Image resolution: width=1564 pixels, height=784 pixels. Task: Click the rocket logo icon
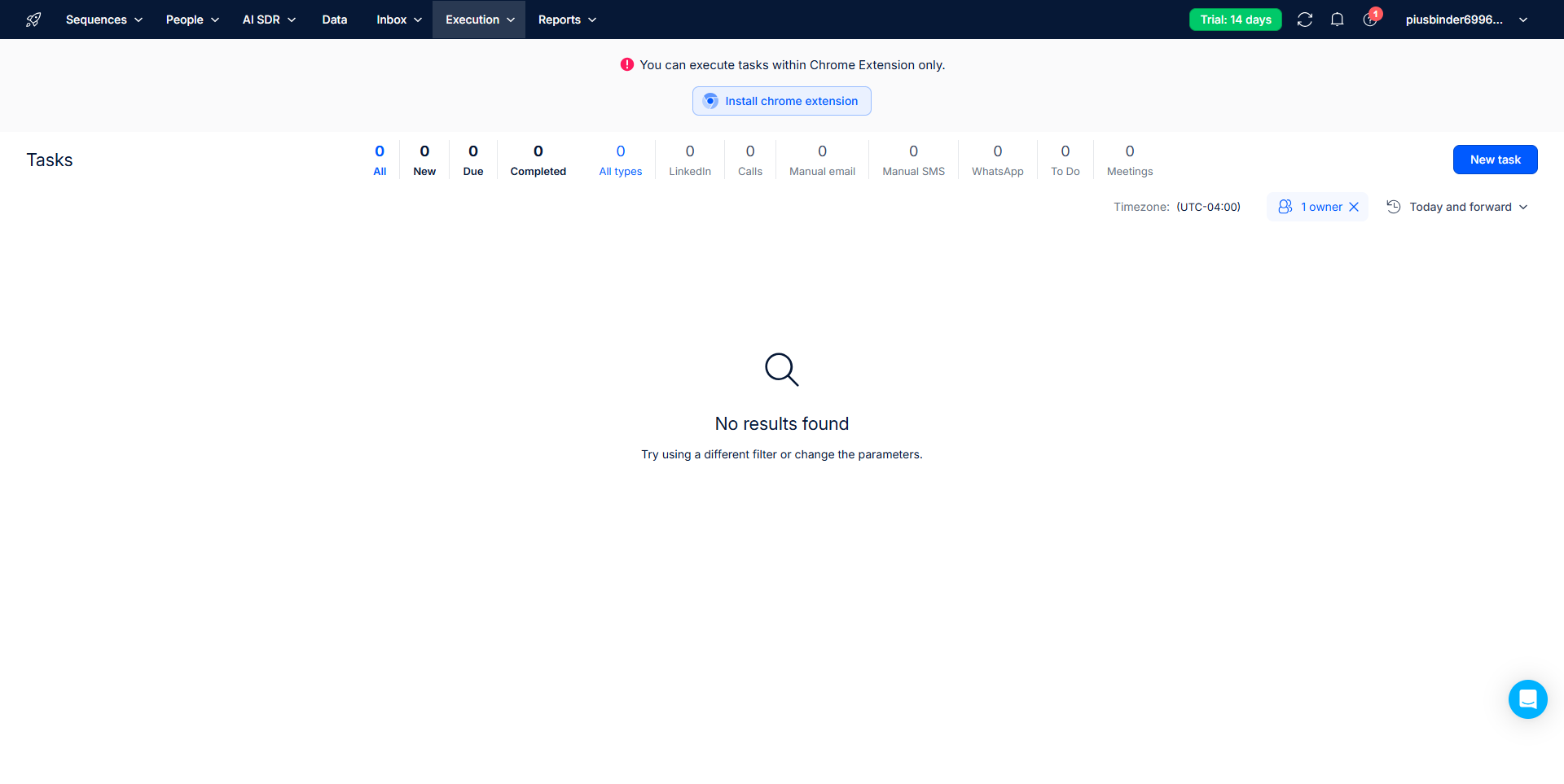point(33,20)
